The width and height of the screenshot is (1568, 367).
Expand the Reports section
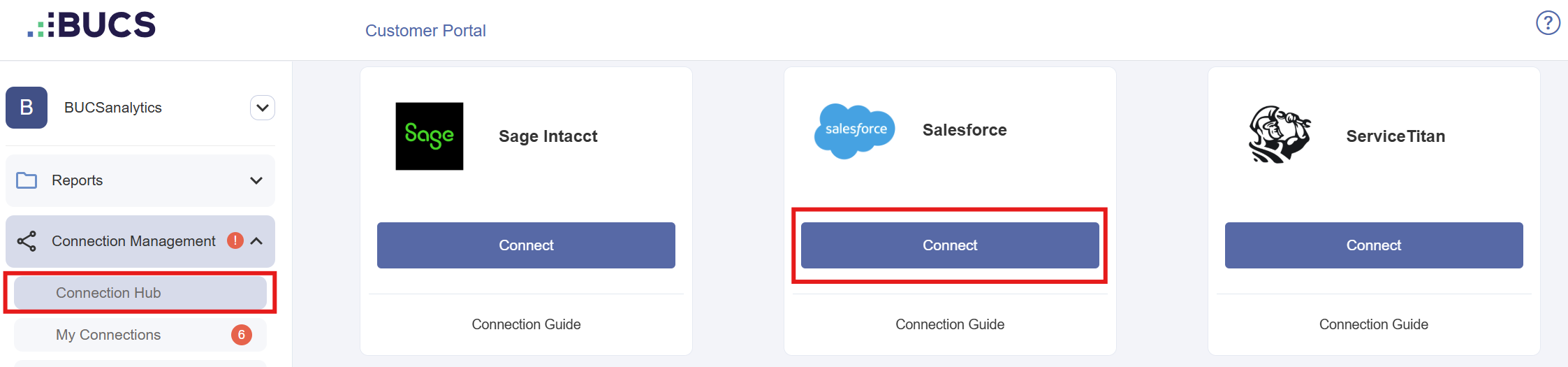tap(256, 180)
